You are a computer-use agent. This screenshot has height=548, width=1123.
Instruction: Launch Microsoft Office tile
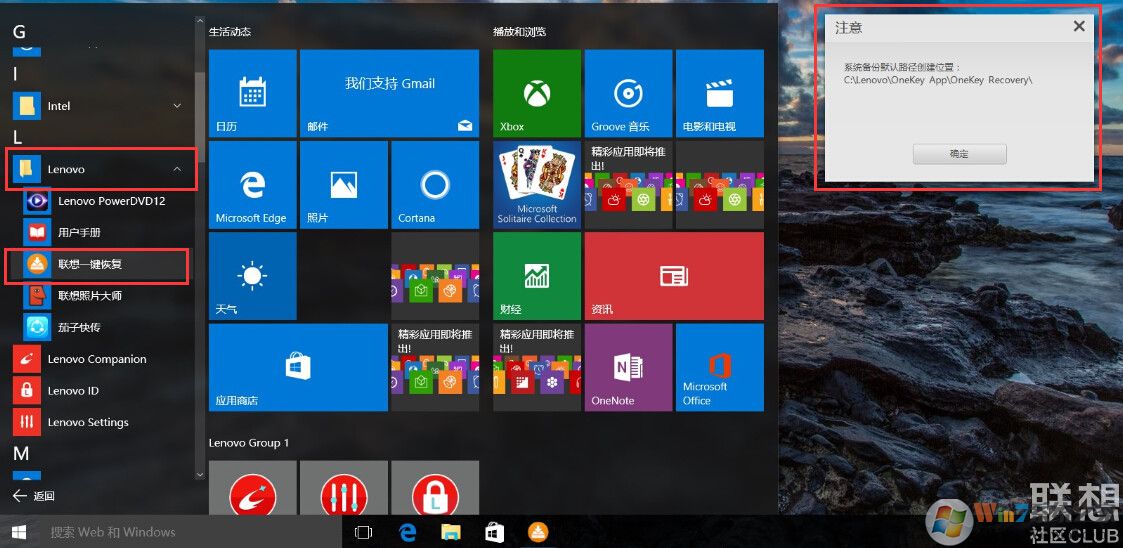719,367
